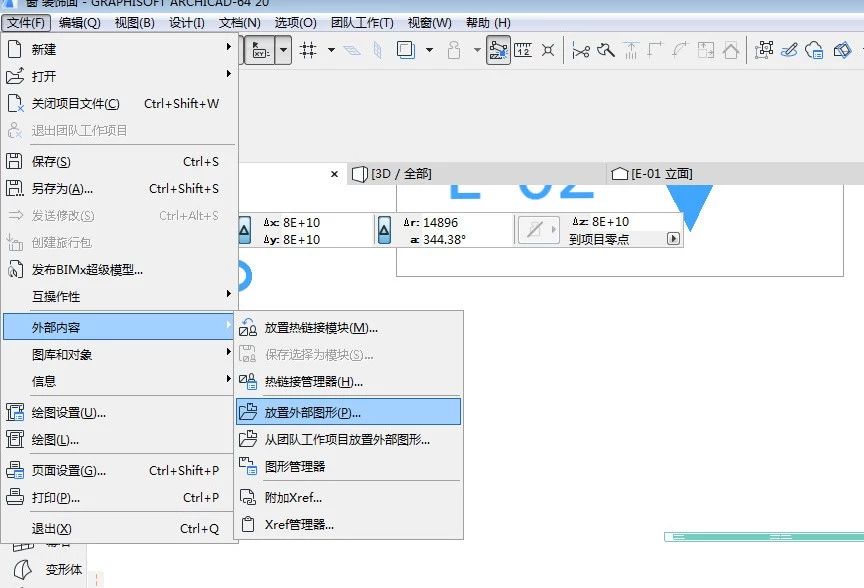Choose 另存为(A)... menu entry
864x588 pixels.
click(120, 188)
